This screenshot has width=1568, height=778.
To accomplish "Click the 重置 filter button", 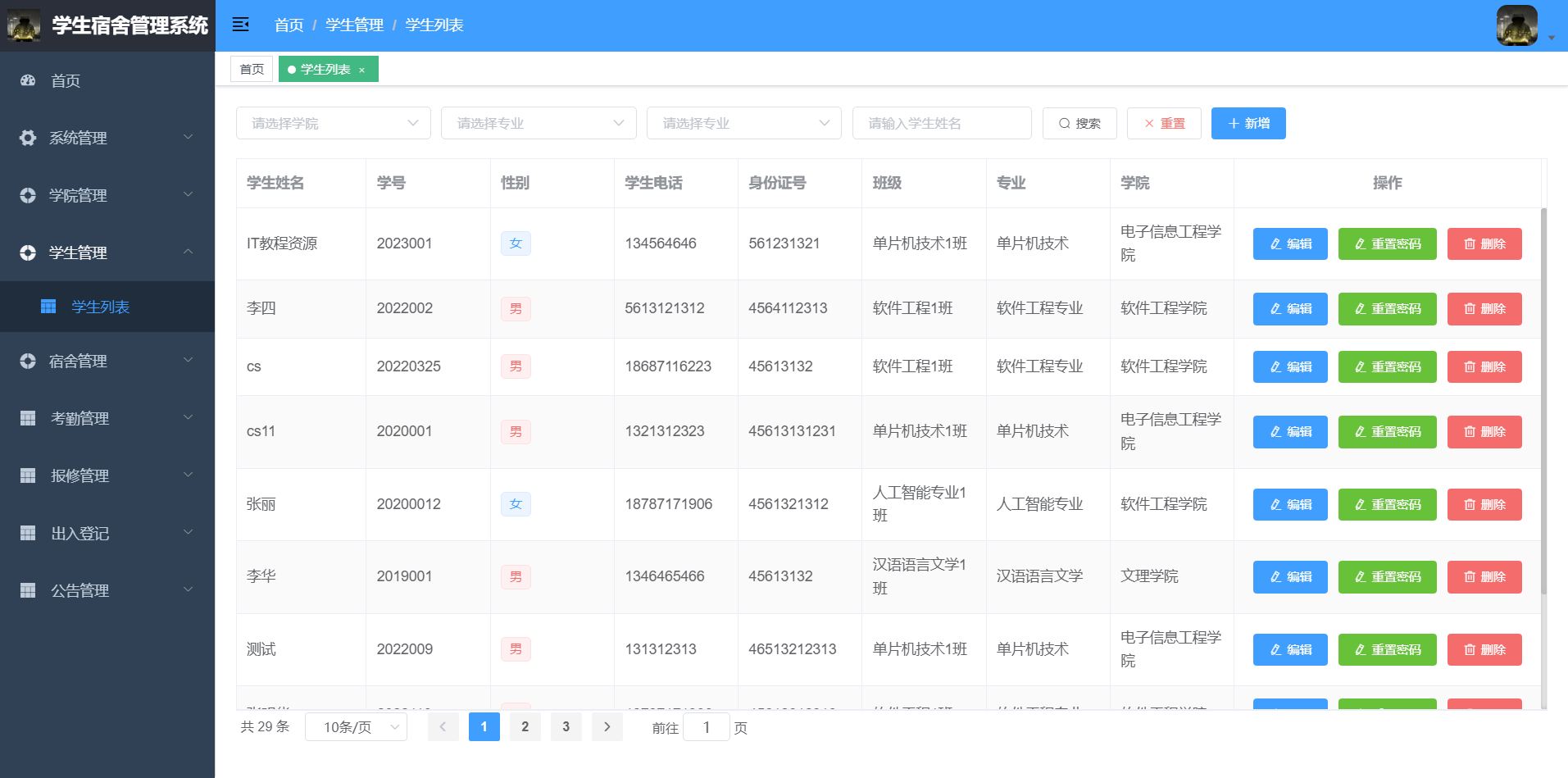I will point(1164,123).
